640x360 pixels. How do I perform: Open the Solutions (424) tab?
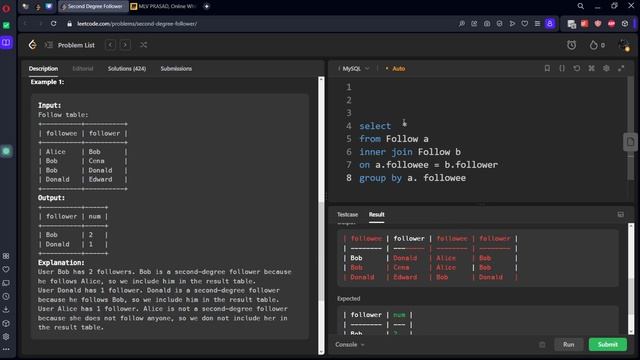point(127,69)
